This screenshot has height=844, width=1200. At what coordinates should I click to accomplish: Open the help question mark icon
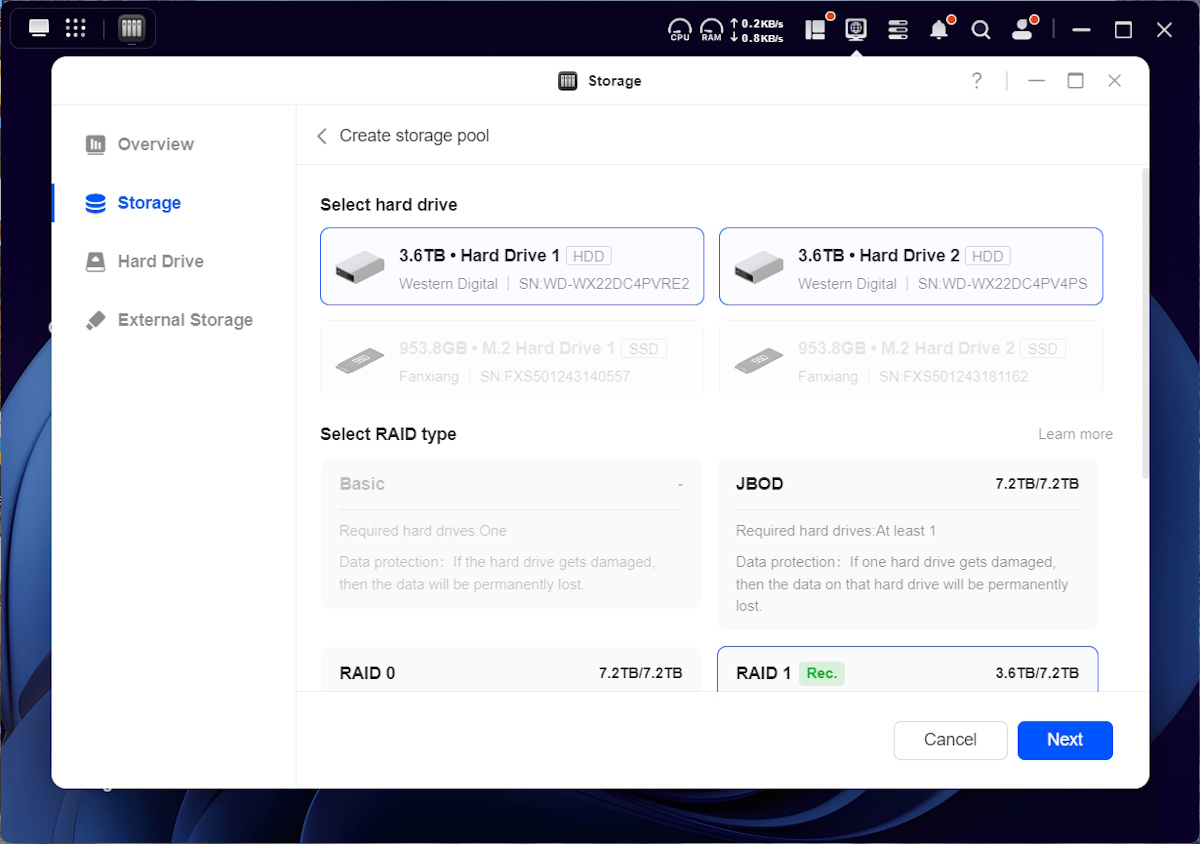[977, 81]
